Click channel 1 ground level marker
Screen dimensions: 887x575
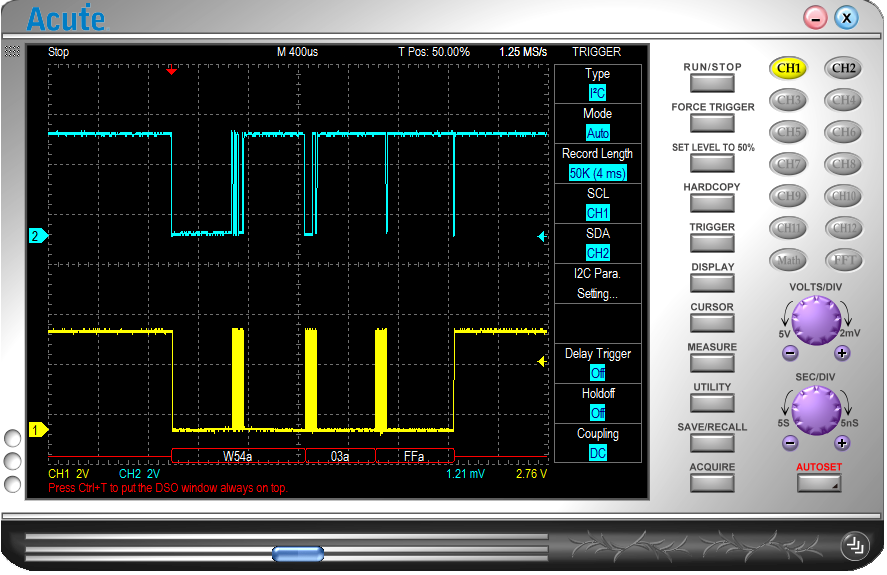38,430
